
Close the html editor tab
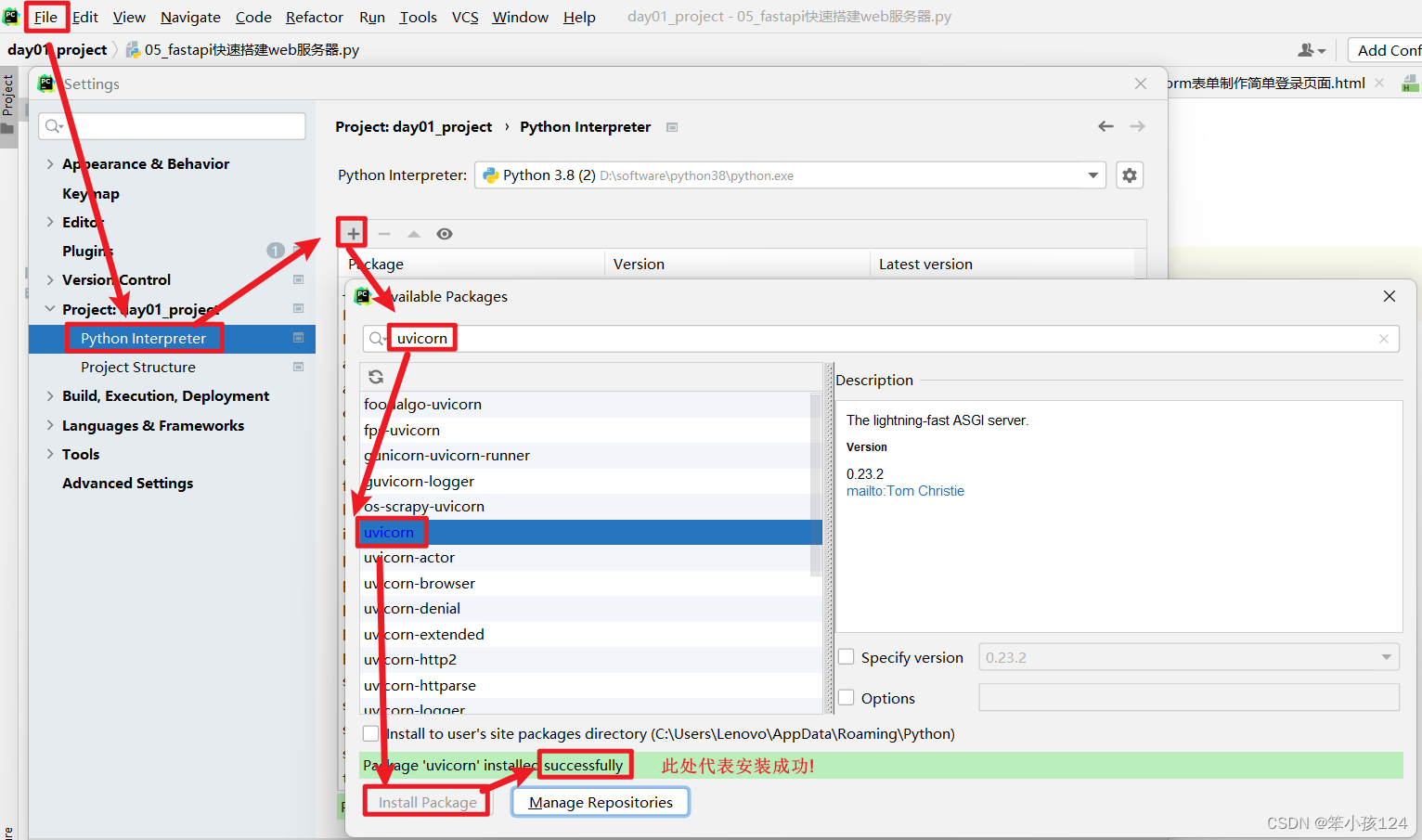(1379, 84)
